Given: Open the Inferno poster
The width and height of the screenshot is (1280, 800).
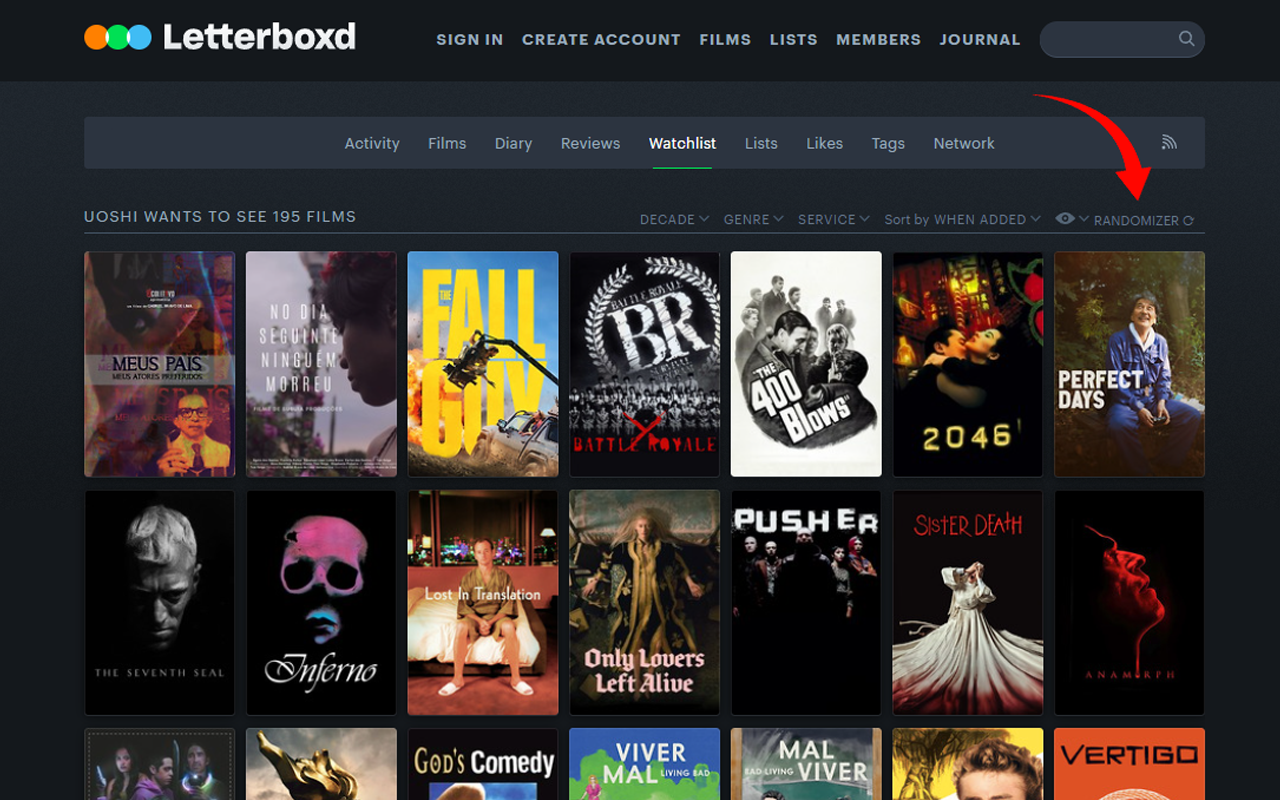Looking at the screenshot, I should click(321, 603).
